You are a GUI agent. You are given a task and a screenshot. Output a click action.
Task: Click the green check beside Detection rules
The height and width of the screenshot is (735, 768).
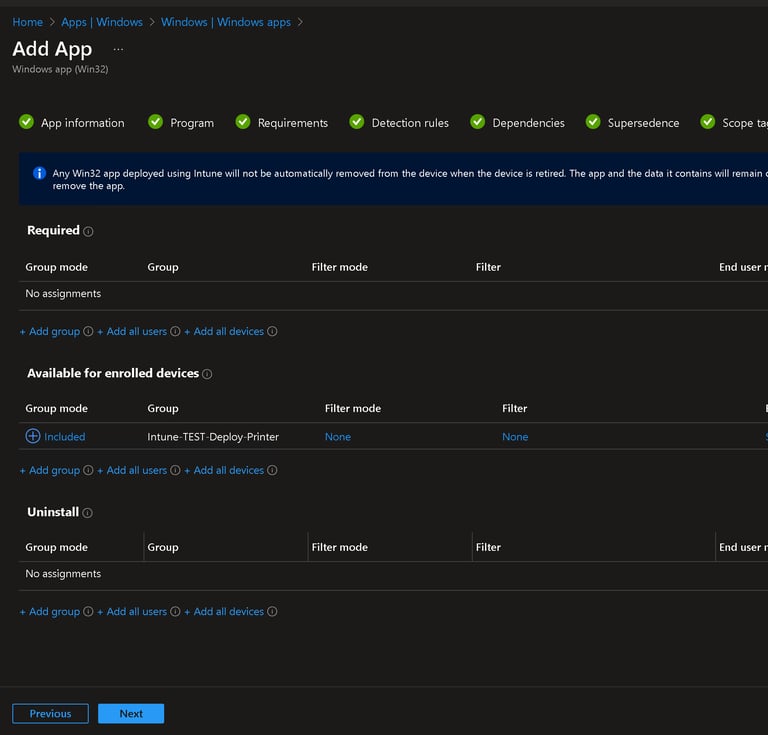coord(357,121)
